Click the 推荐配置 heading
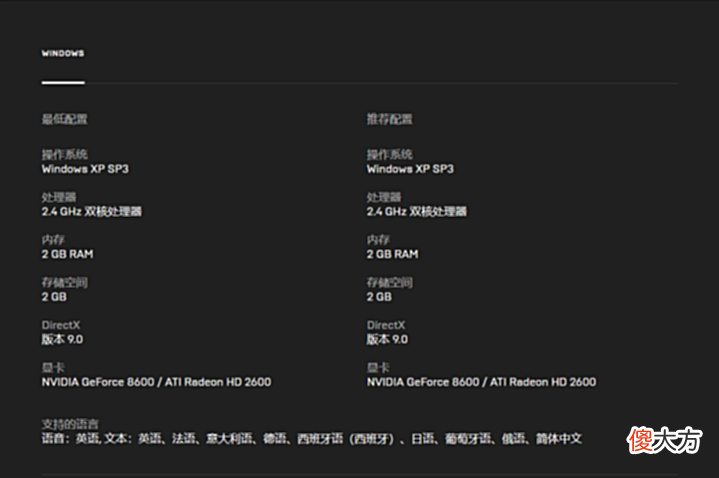Viewport: 719px width, 478px height. pos(389,119)
